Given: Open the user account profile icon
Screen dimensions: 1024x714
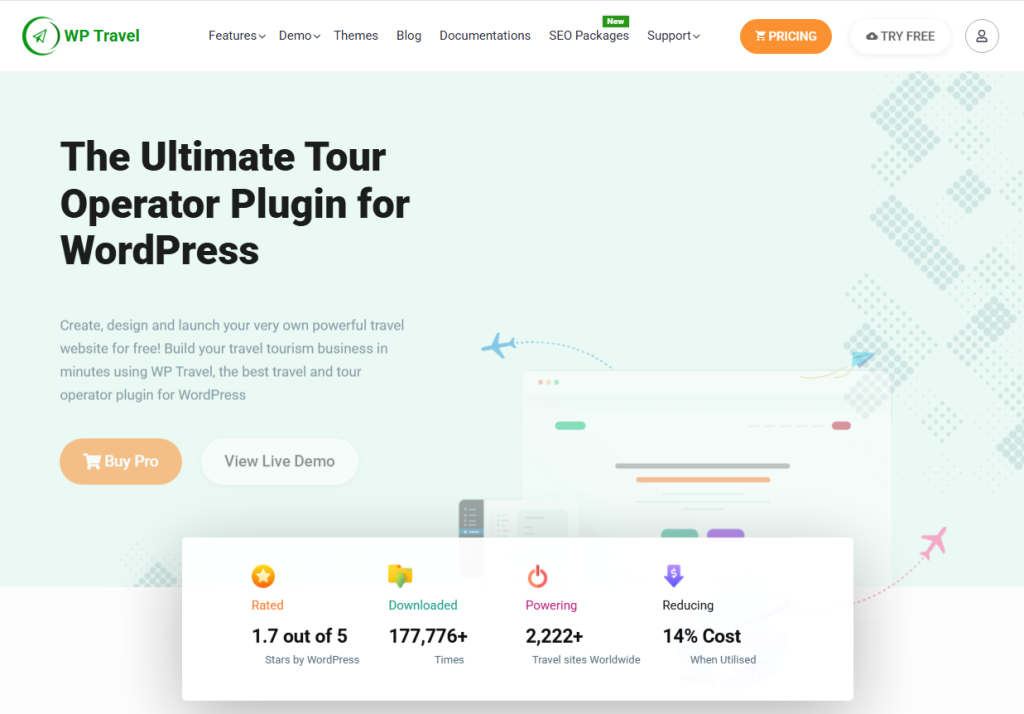Looking at the screenshot, I should point(982,36).
